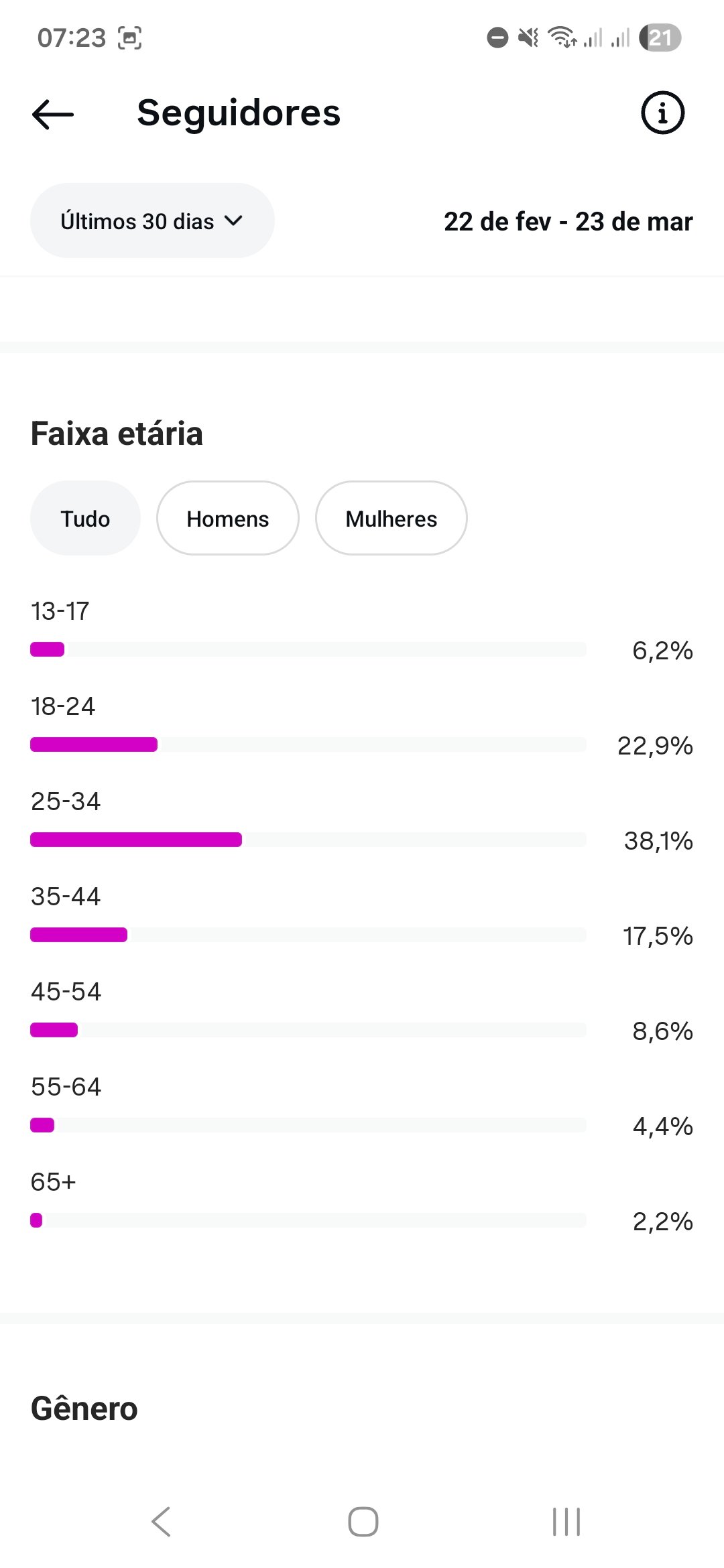Tap the 22 de fev - 23 de mar date range
Viewport: 724px width, 1568px height.
[x=568, y=221]
